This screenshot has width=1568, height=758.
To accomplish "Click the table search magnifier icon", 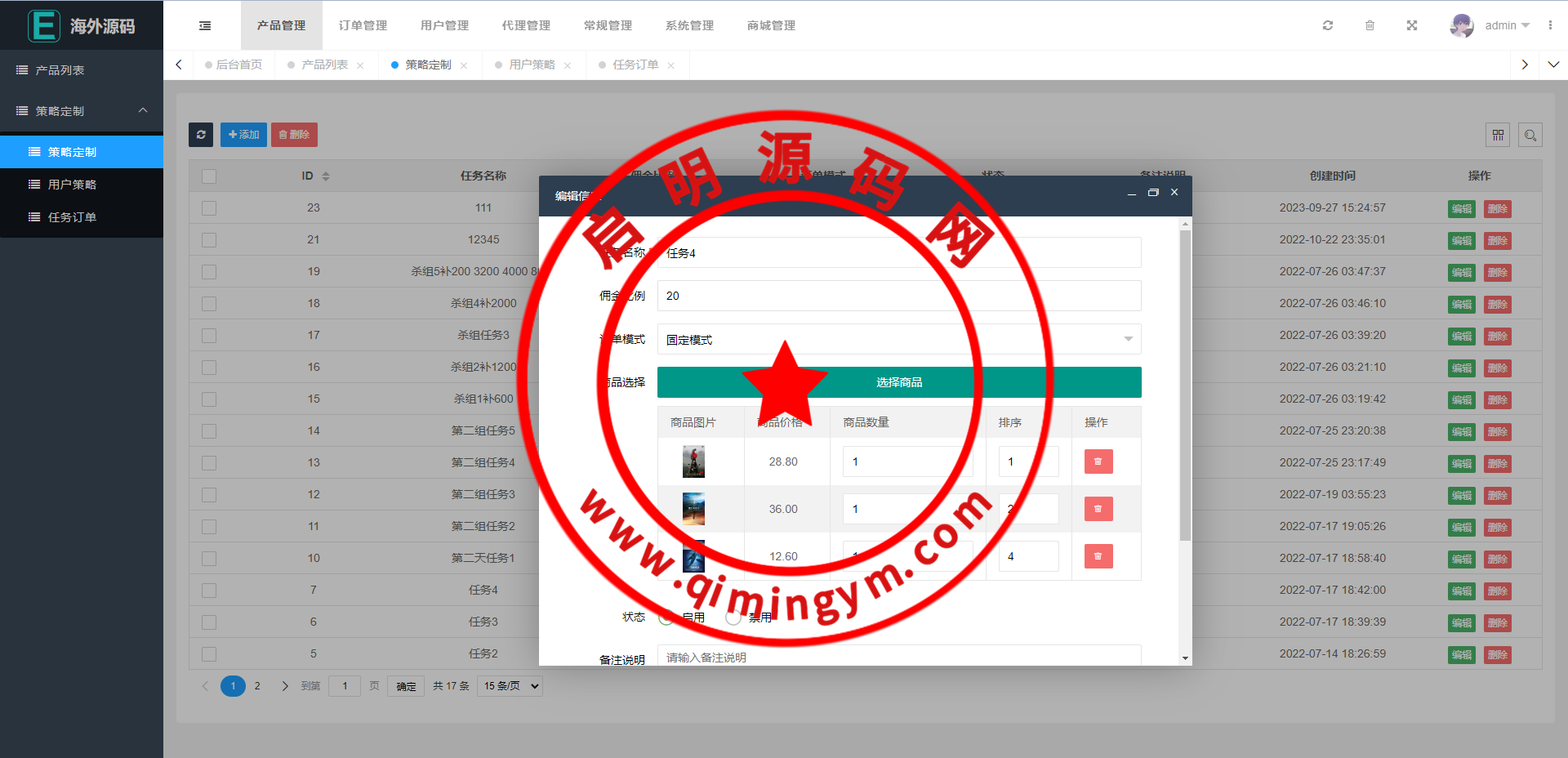I will pos(1530,135).
